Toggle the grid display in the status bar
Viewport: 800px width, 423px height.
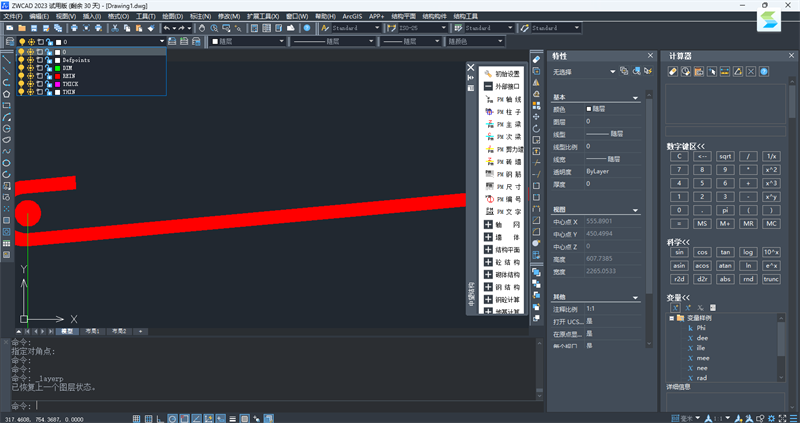136,418
